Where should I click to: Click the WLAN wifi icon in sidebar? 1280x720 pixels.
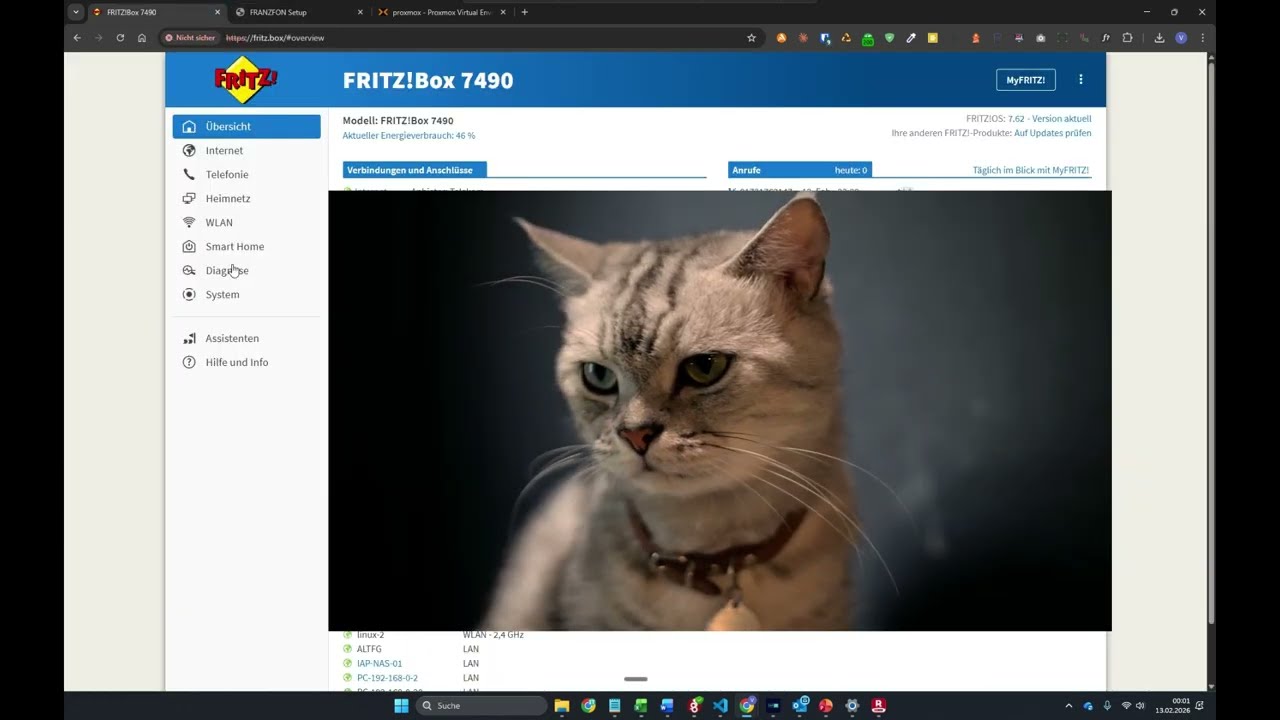[189, 223]
